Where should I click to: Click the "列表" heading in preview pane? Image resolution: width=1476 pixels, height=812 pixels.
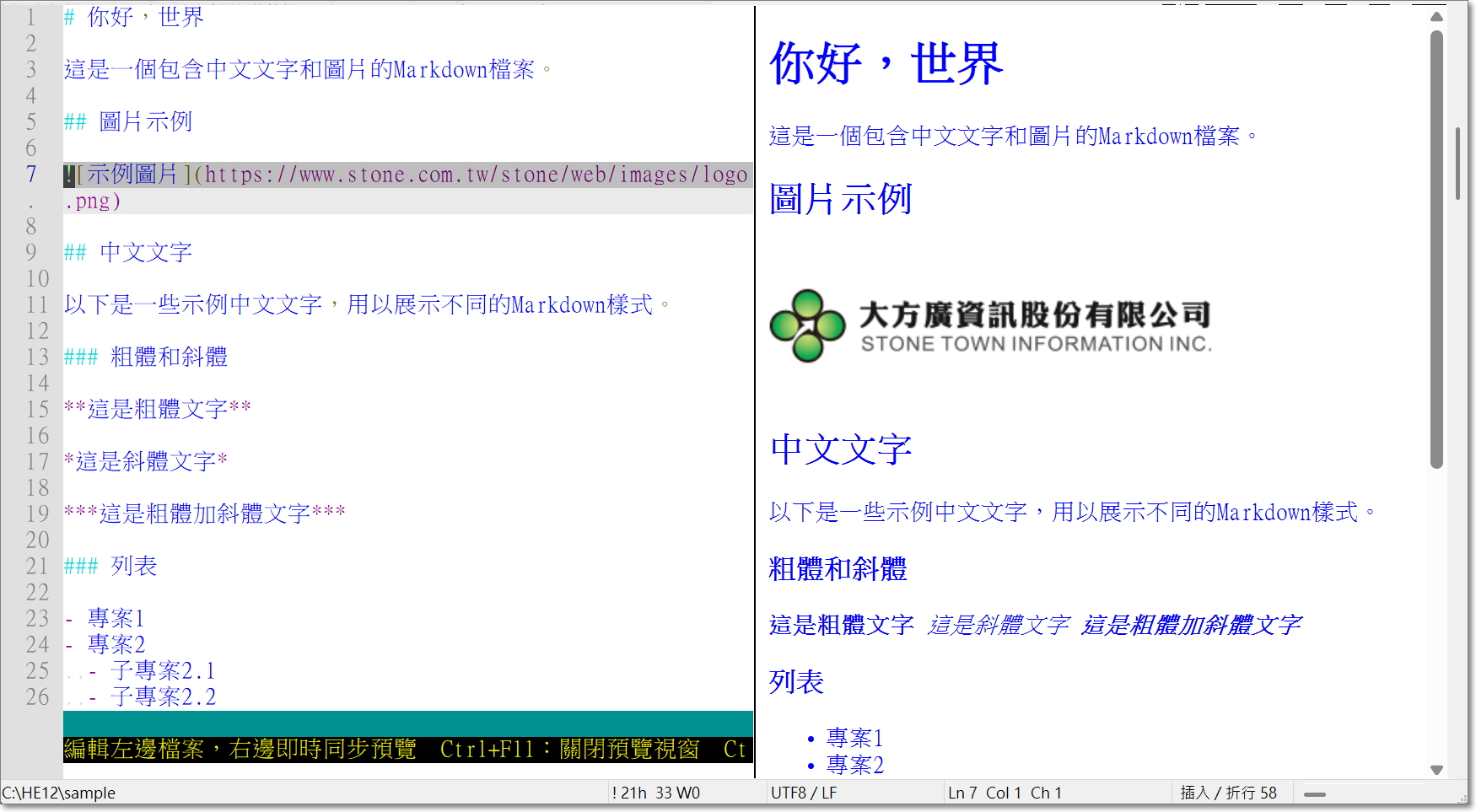click(x=796, y=682)
